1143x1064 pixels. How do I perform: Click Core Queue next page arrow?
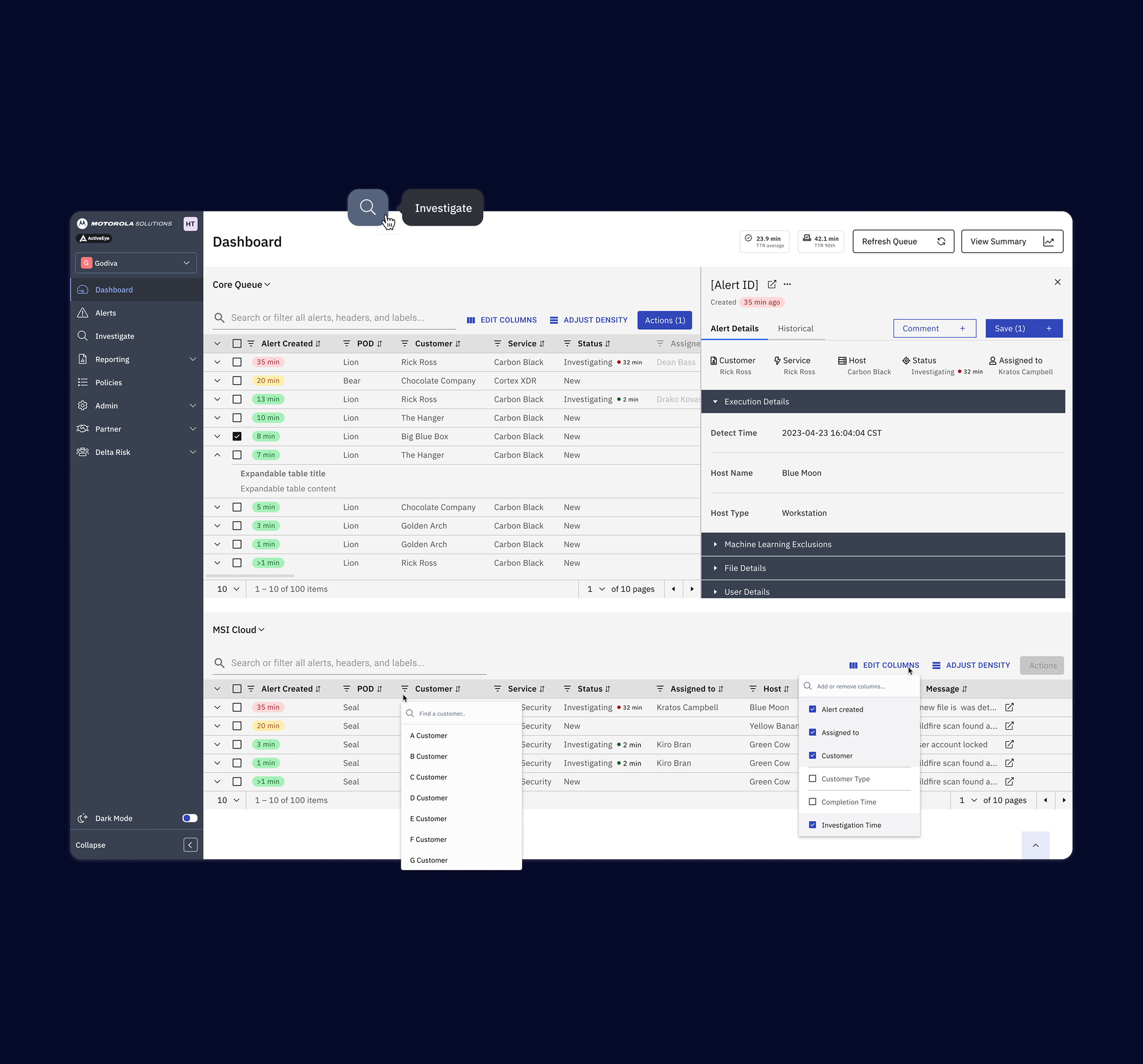692,588
